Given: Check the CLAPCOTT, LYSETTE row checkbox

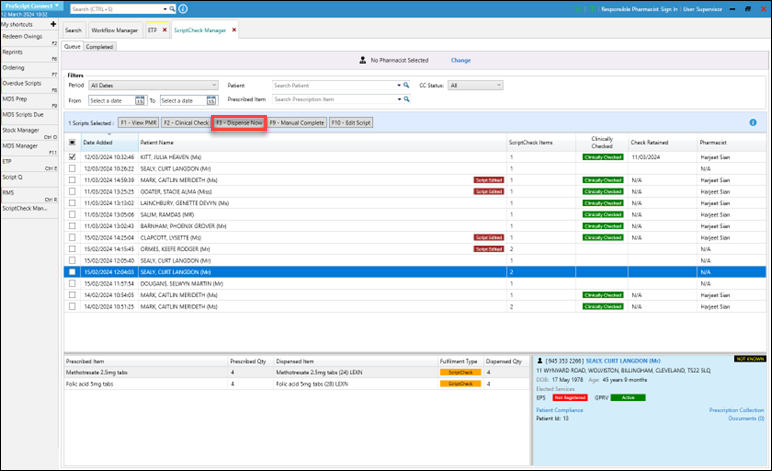Looking at the screenshot, I should pyautogui.click(x=72, y=237).
